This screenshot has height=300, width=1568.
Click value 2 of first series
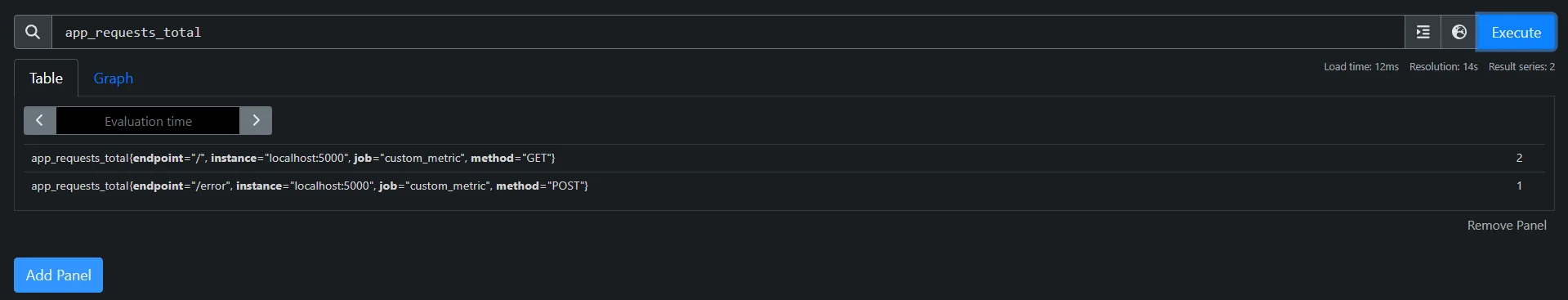tap(1519, 158)
